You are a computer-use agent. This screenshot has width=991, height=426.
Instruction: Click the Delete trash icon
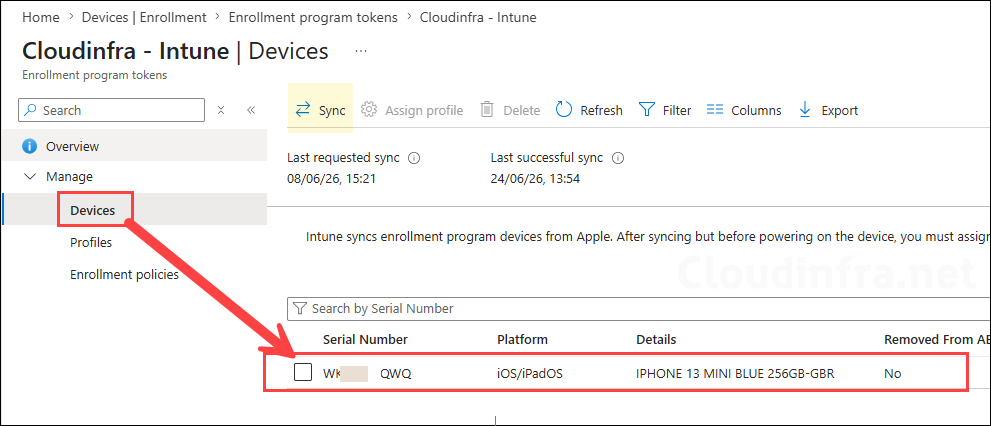487,110
